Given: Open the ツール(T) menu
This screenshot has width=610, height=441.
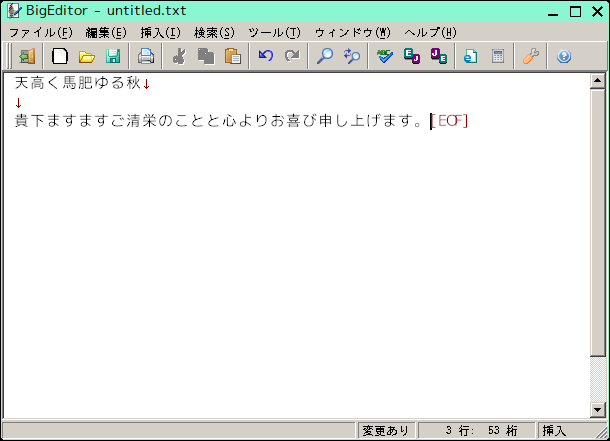Looking at the screenshot, I should (274, 33).
